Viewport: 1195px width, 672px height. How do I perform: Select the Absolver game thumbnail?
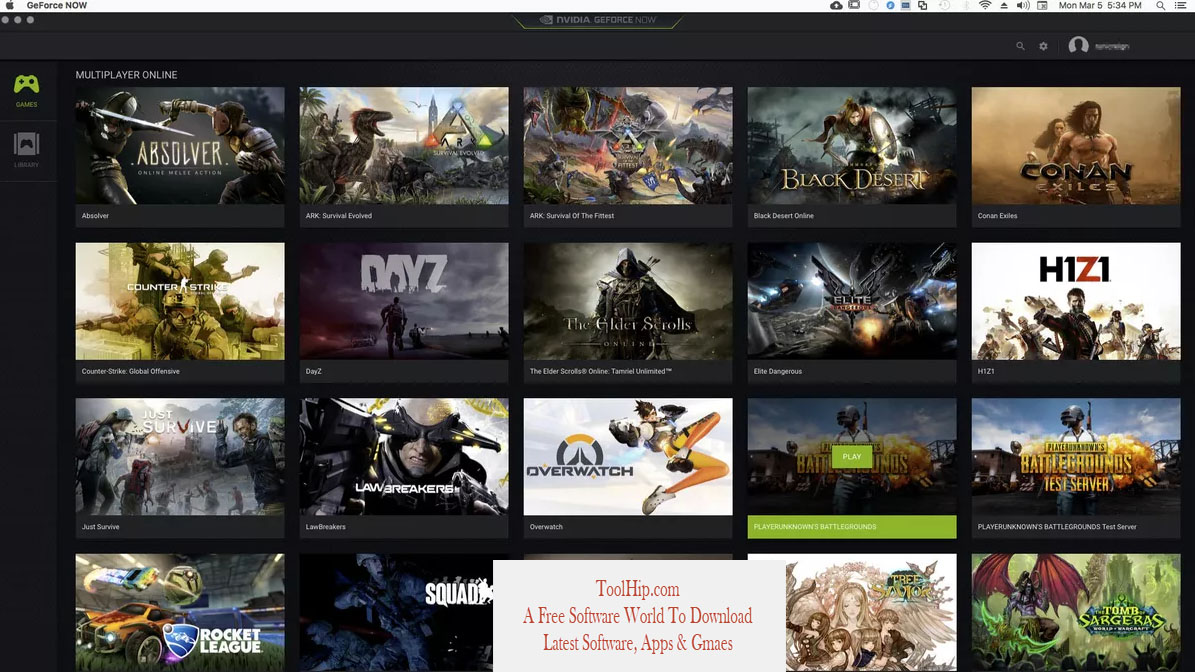pyautogui.click(x=180, y=146)
